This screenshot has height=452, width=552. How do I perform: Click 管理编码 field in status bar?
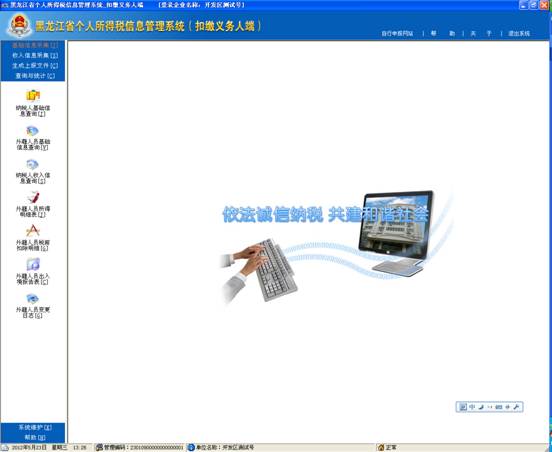coord(140,447)
